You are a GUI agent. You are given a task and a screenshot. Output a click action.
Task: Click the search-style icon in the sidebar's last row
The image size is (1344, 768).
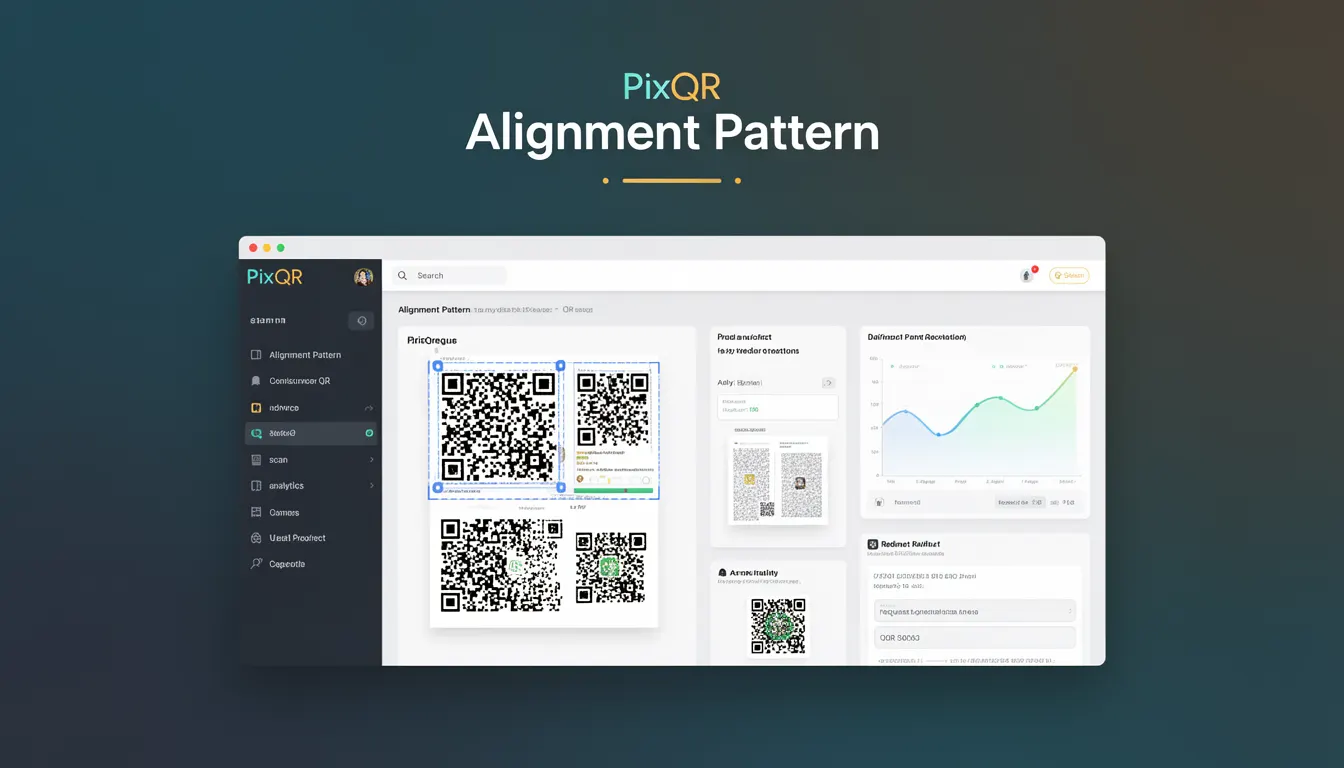click(256, 564)
